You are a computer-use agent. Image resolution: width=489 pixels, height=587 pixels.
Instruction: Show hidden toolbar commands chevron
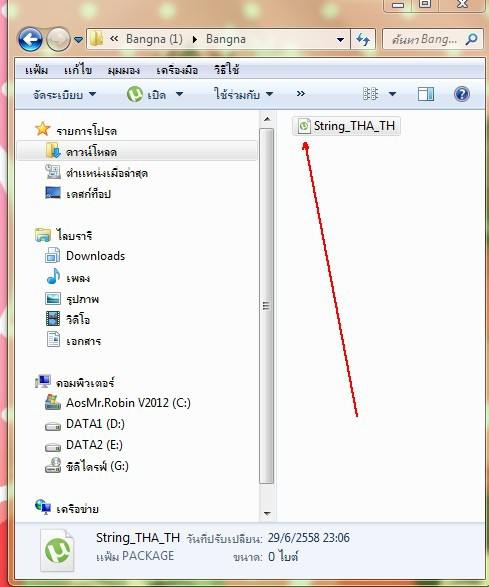click(x=301, y=94)
